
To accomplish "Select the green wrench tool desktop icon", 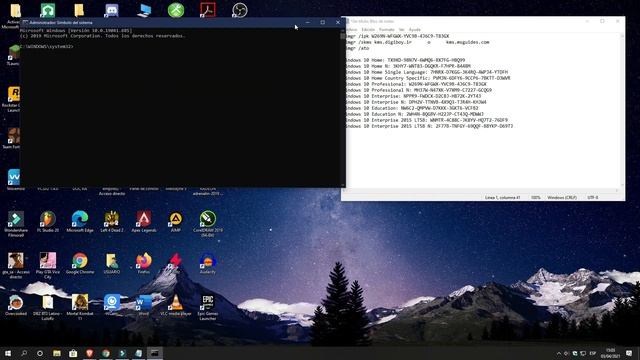I will pos(176,10).
